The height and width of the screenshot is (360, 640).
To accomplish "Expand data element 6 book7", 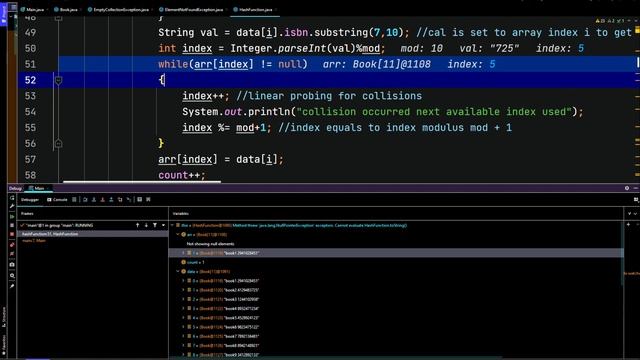I will 183,336.
